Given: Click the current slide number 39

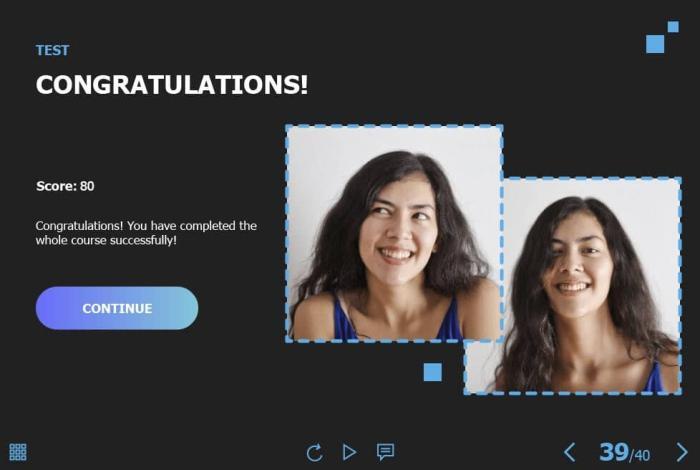Looking at the screenshot, I should [x=614, y=452].
